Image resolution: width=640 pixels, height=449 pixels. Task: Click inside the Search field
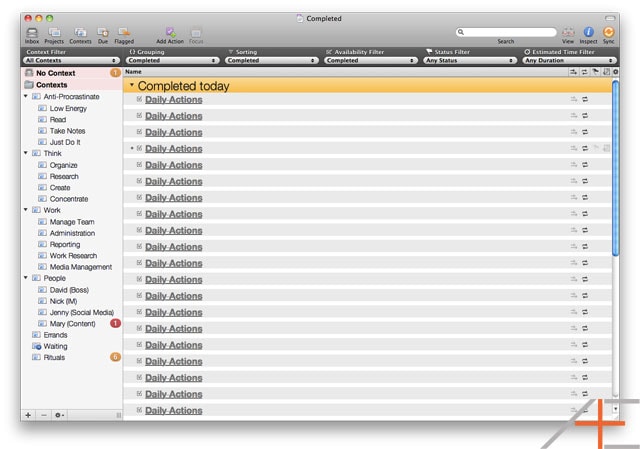(x=506, y=32)
